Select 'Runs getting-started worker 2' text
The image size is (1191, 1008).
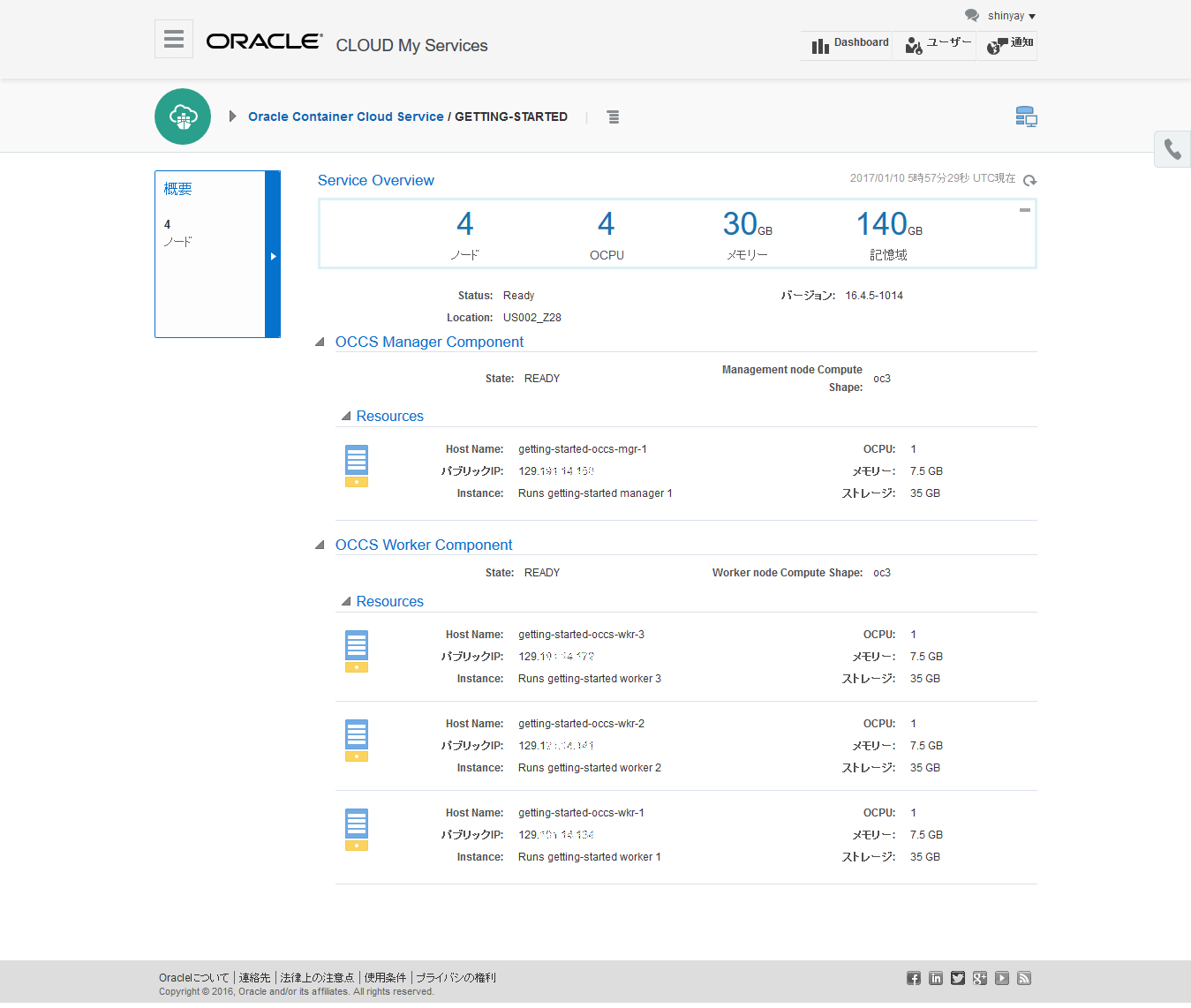(590, 768)
